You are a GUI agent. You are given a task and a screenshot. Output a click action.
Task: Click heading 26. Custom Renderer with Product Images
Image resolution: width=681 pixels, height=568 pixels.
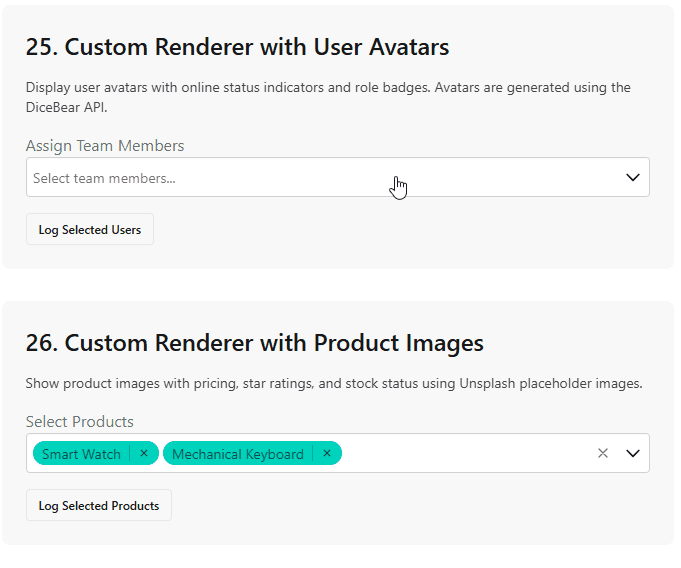click(255, 343)
